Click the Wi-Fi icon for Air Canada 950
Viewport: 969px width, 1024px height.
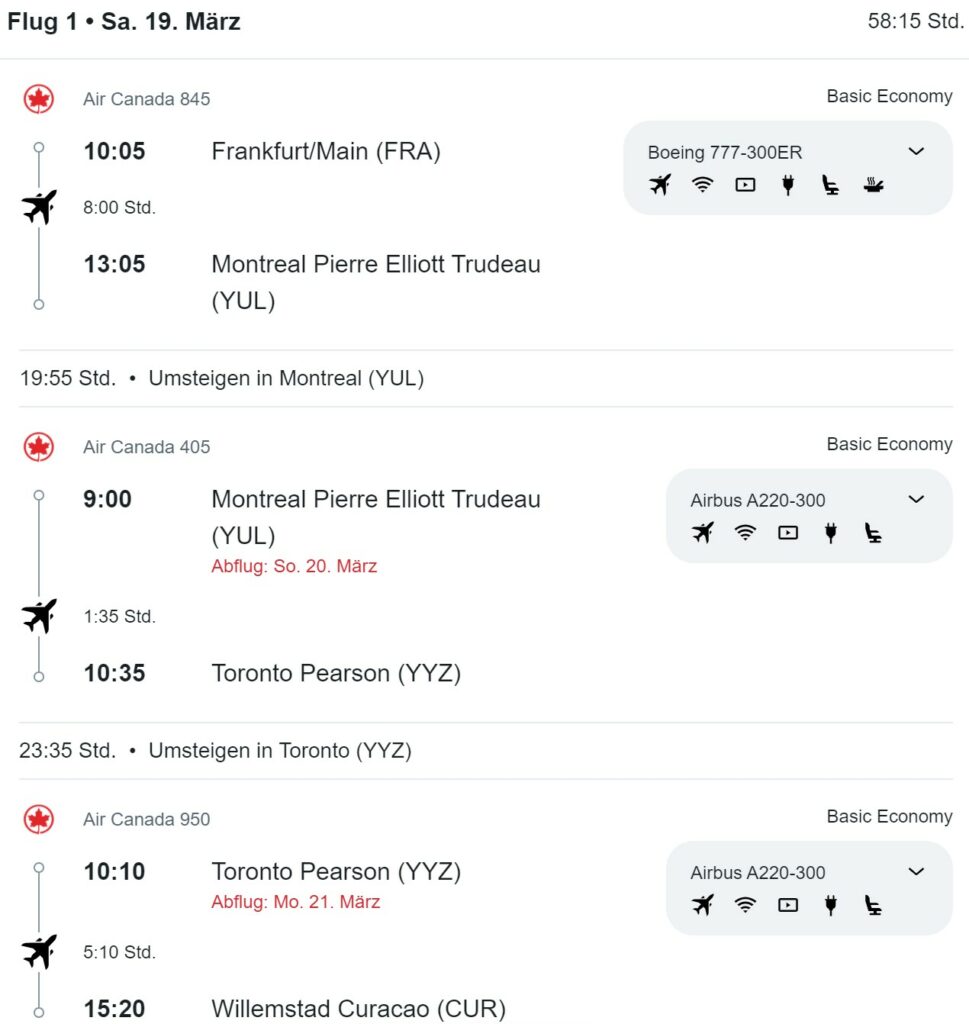(x=745, y=905)
